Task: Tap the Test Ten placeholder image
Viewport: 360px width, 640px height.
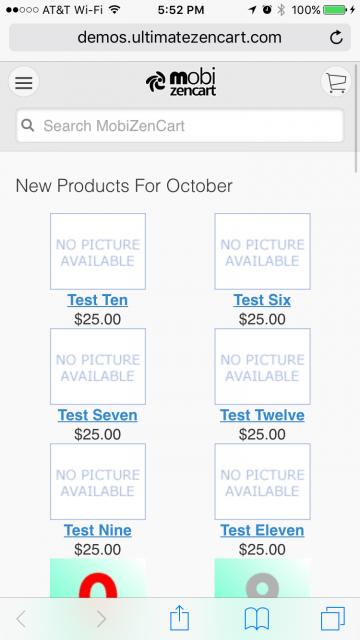Action: point(98,251)
